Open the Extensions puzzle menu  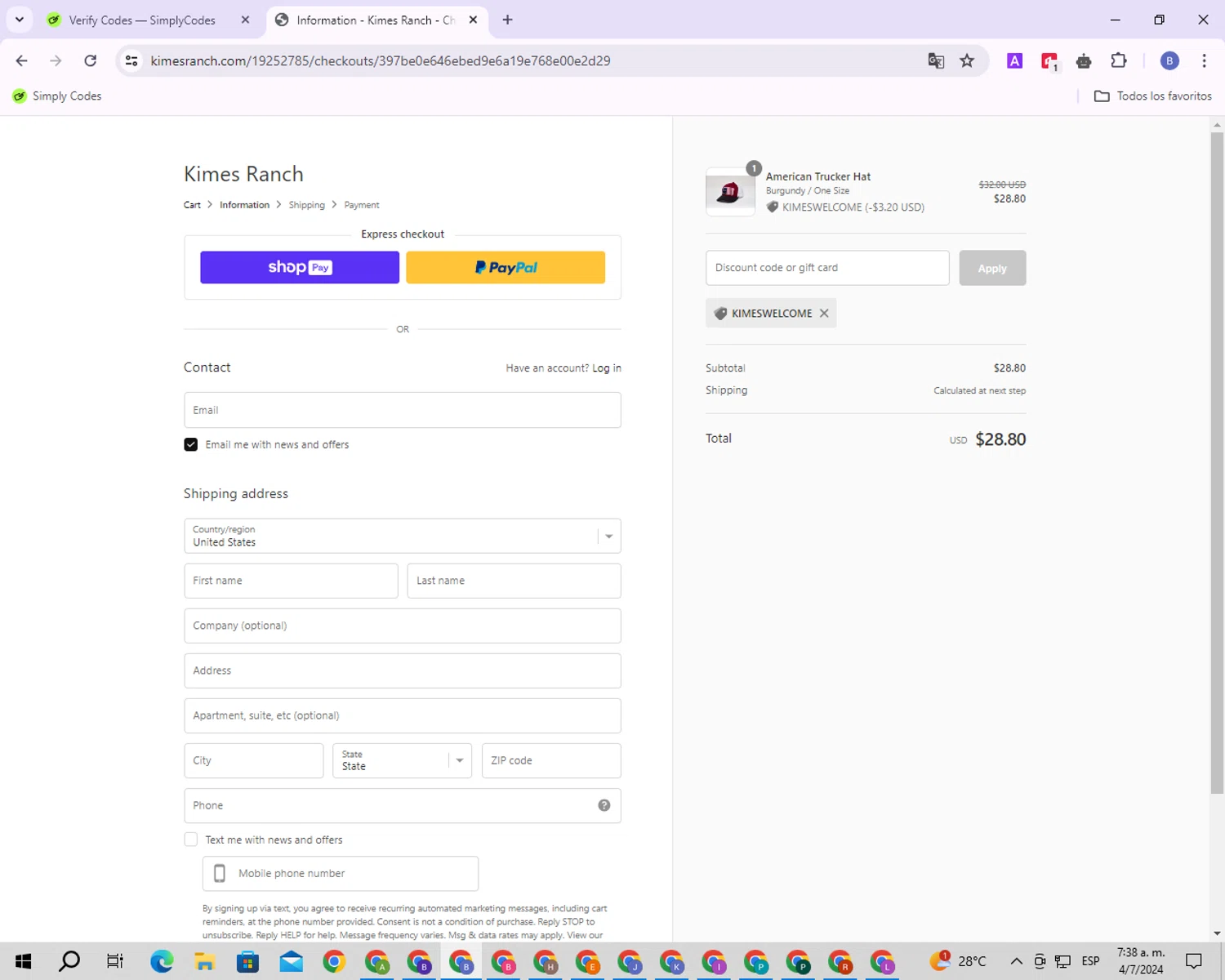(x=1119, y=60)
